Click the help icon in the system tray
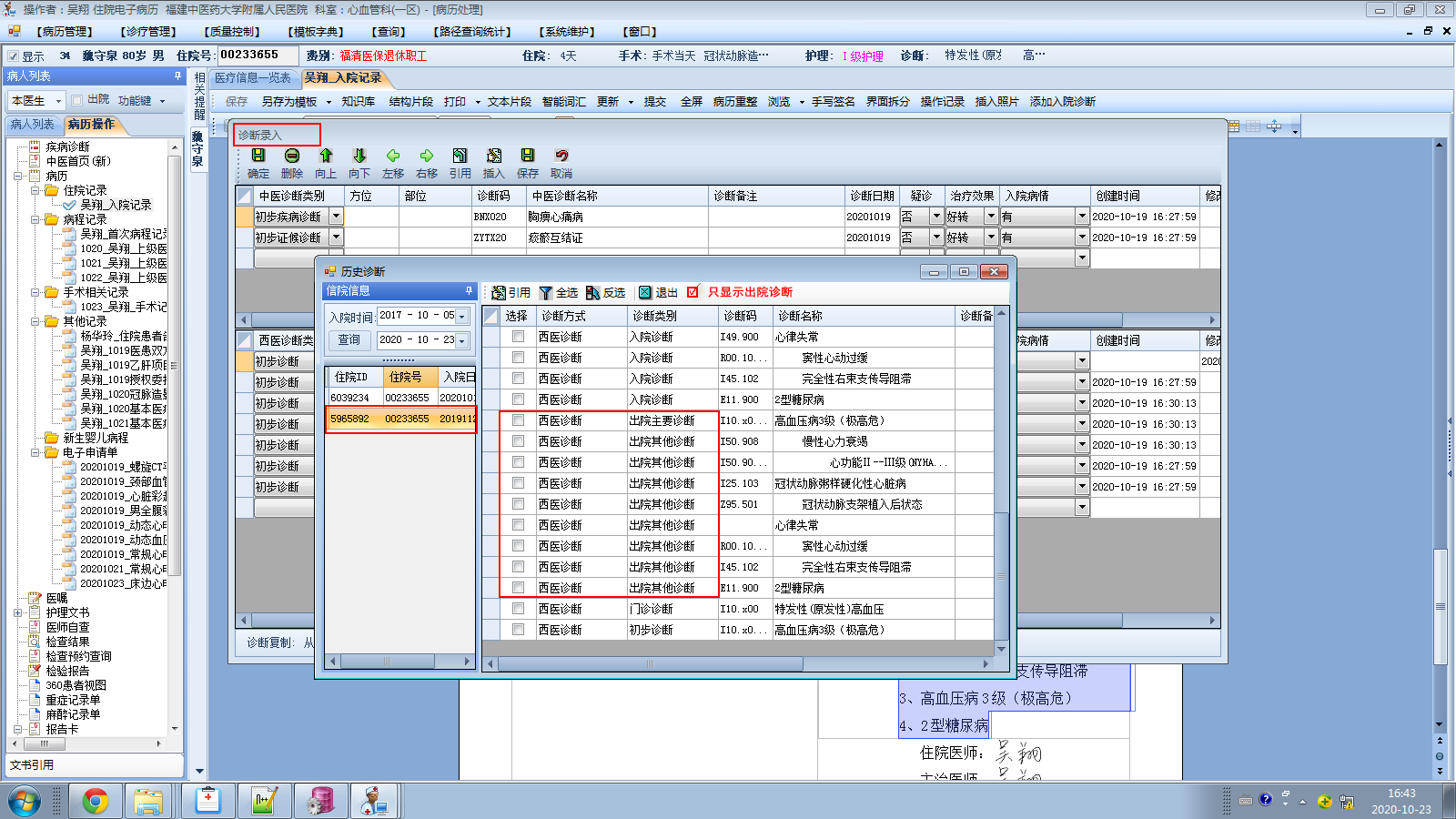This screenshot has height=819, width=1456. click(1265, 800)
